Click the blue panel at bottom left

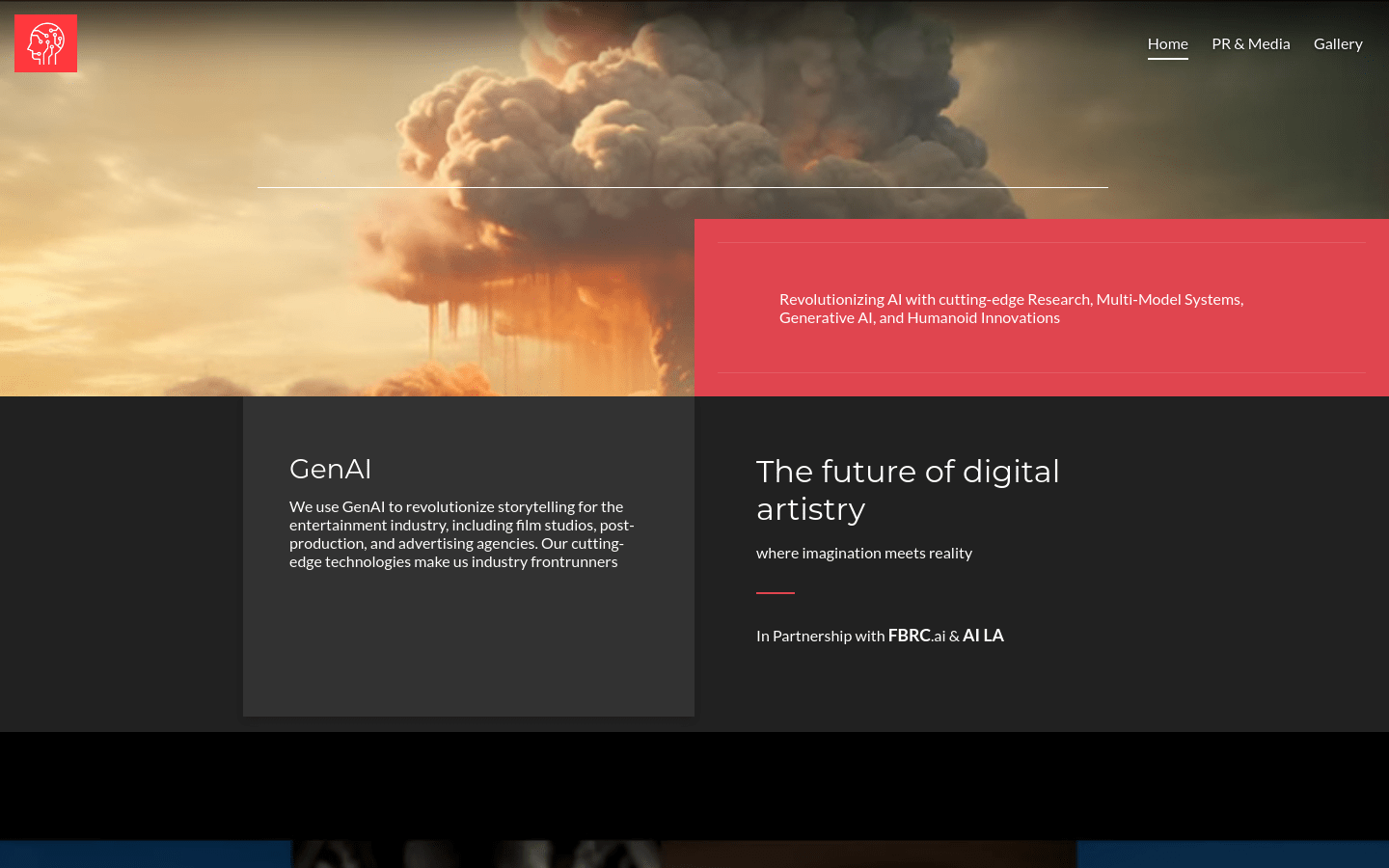[x=145, y=854]
